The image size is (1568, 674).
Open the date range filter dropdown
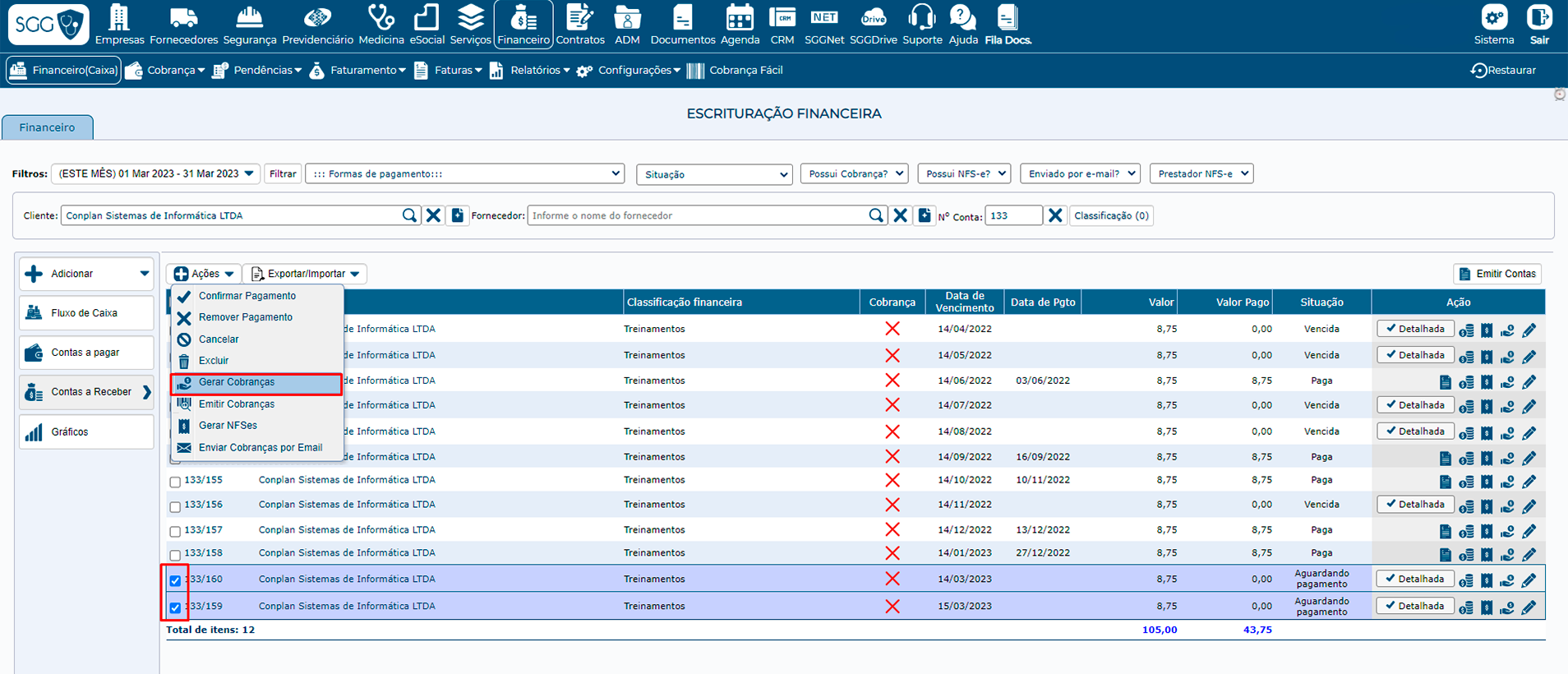[x=156, y=173]
